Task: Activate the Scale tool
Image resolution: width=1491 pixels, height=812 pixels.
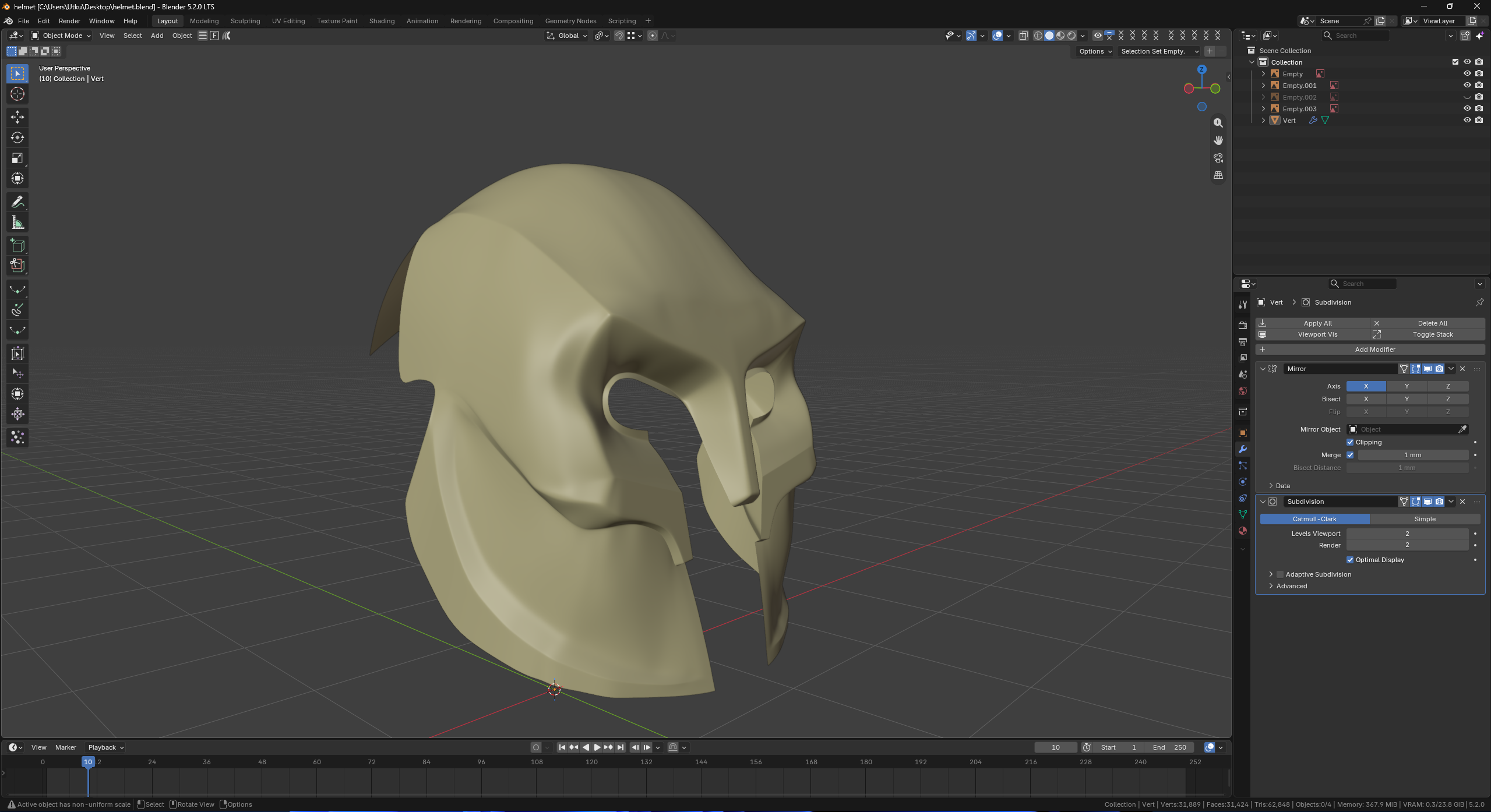Action: tap(17, 158)
